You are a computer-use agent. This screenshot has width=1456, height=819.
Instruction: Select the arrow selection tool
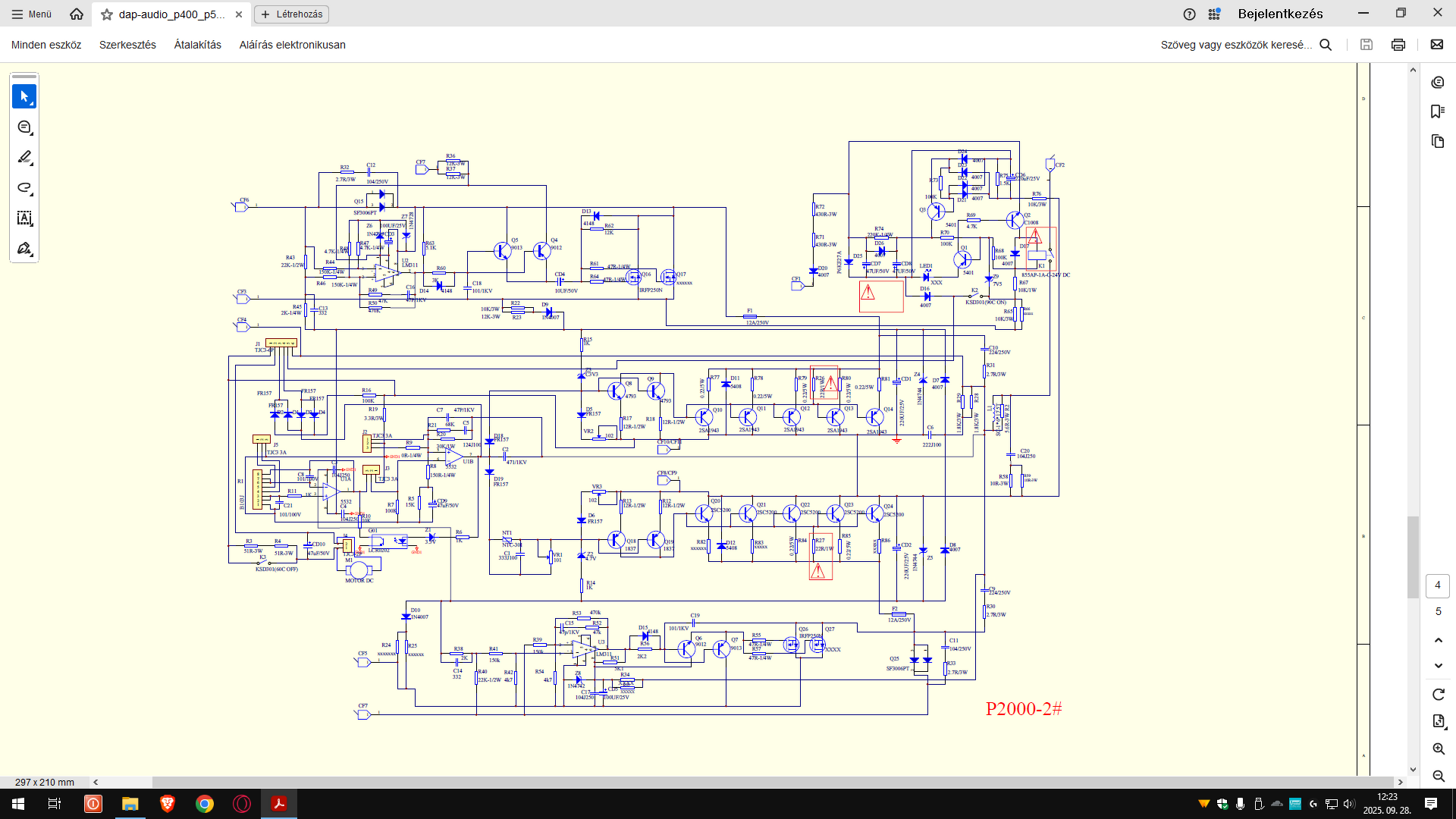[24, 96]
